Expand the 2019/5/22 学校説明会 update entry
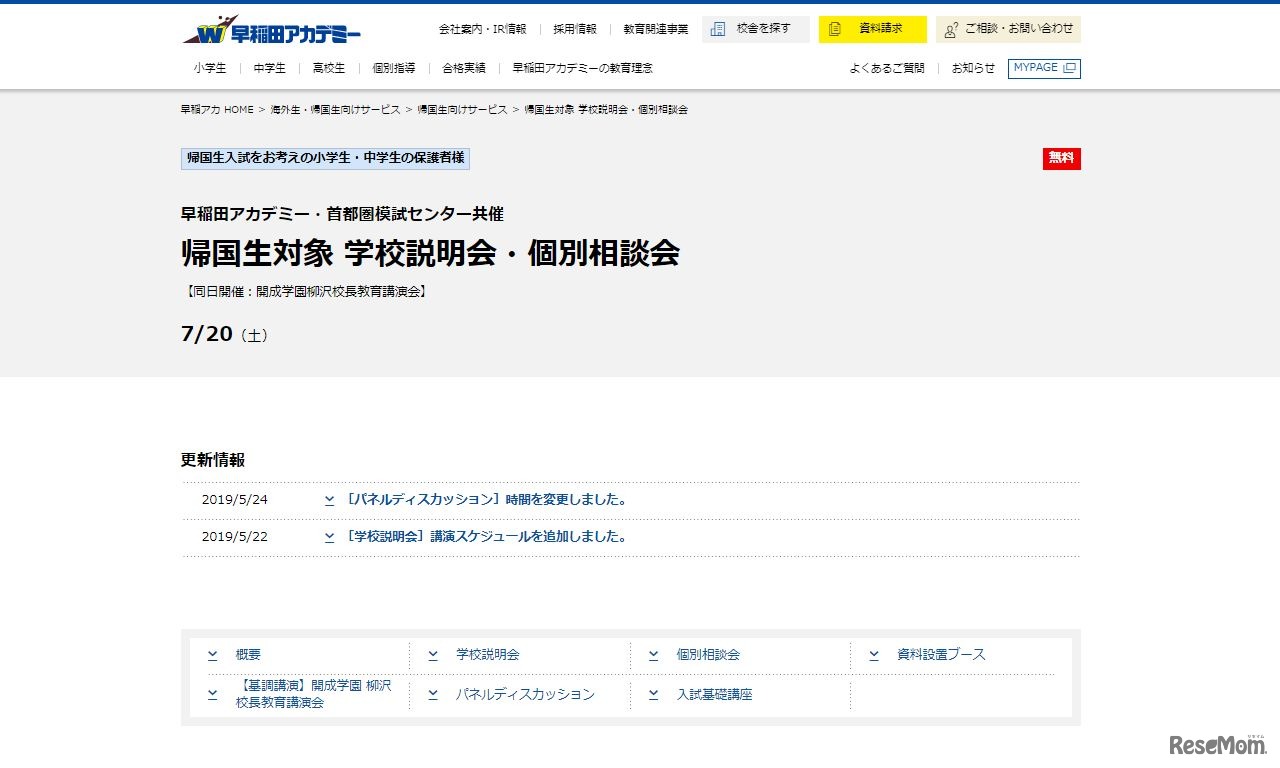Image resolution: width=1280 pixels, height=768 pixels. (486, 536)
